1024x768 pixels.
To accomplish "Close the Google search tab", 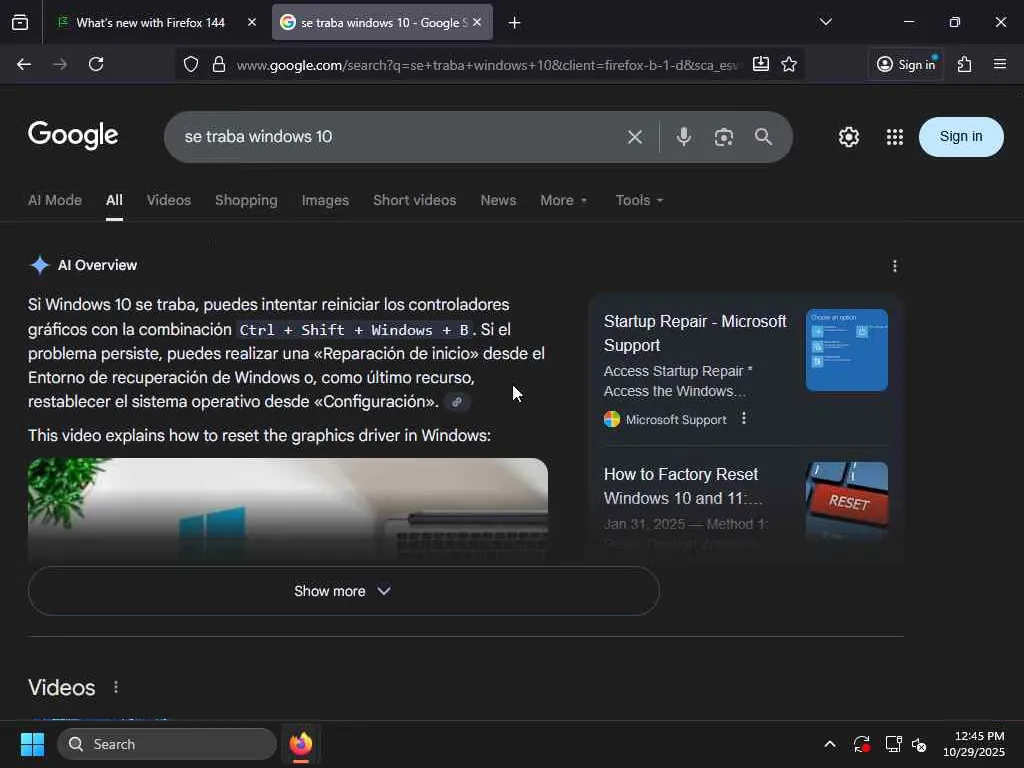I will point(477,22).
